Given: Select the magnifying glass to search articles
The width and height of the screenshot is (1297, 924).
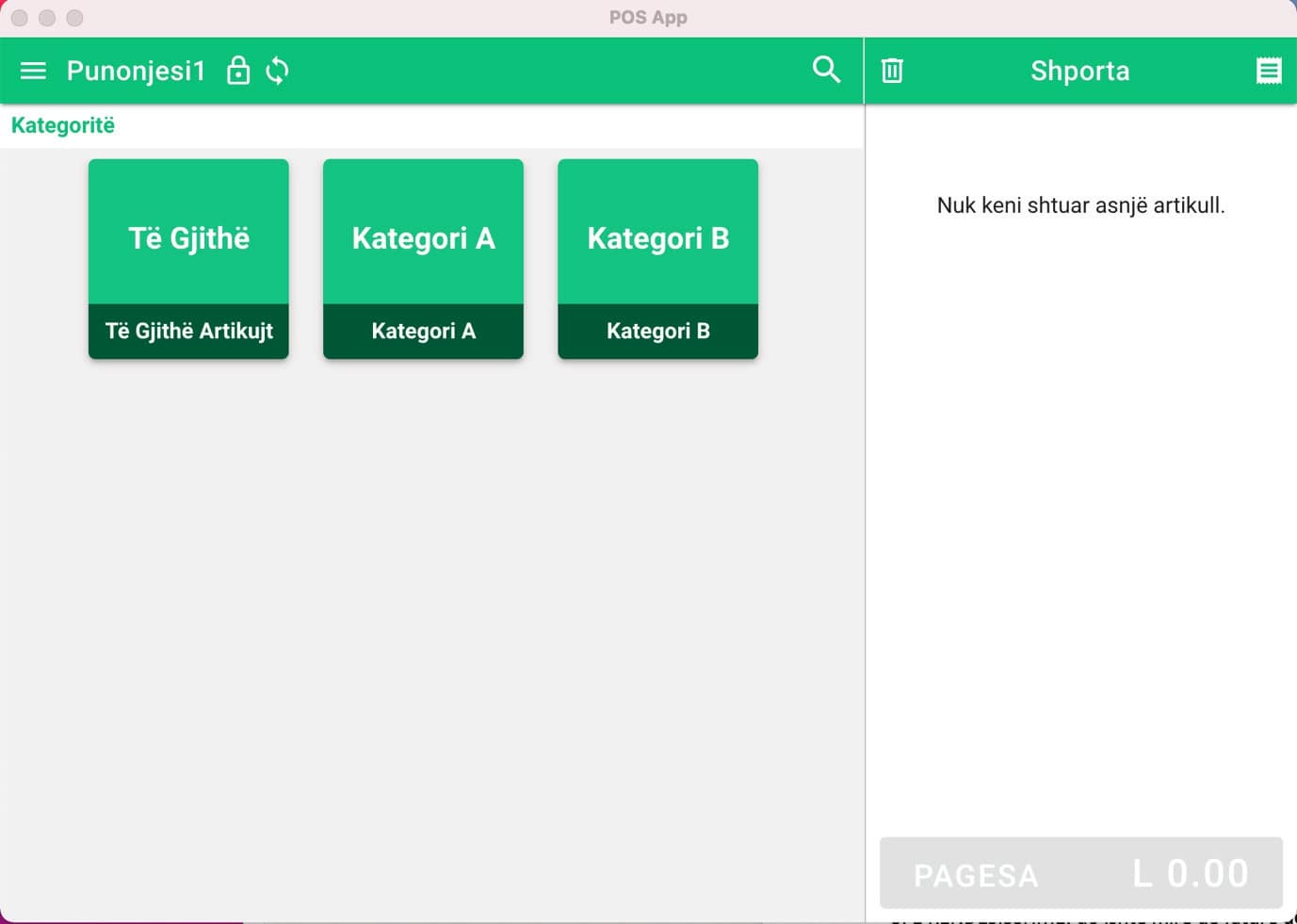Looking at the screenshot, I should [825, 69].
